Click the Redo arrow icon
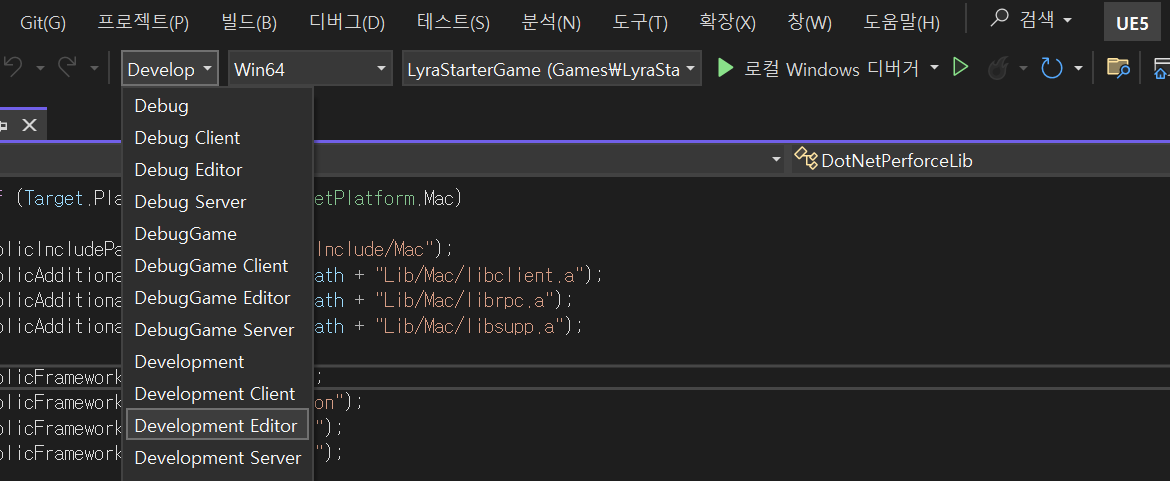The image size is (1170, 481). [x=67, y=69]
